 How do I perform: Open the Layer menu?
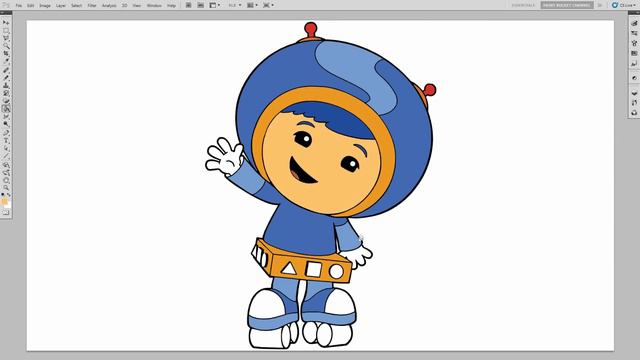[61, 5]
